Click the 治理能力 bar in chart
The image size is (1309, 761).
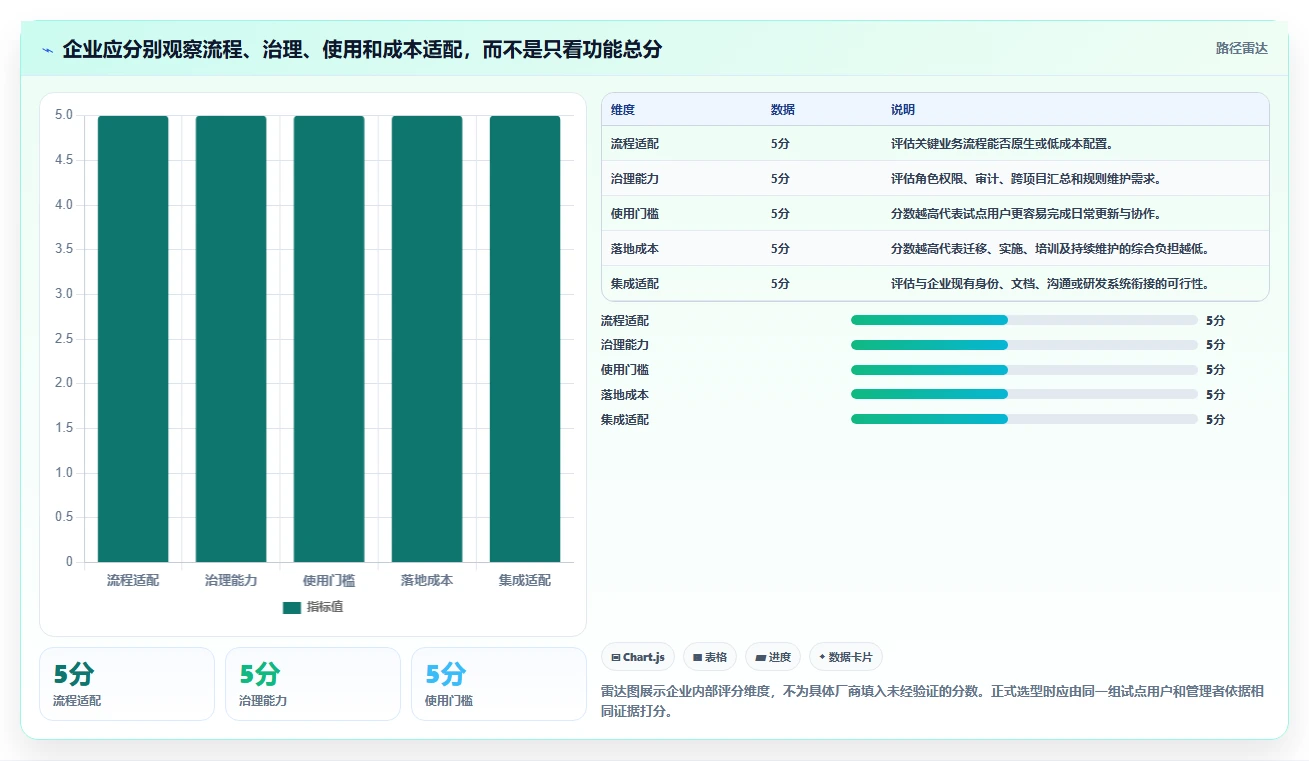(x=231, y=339)
